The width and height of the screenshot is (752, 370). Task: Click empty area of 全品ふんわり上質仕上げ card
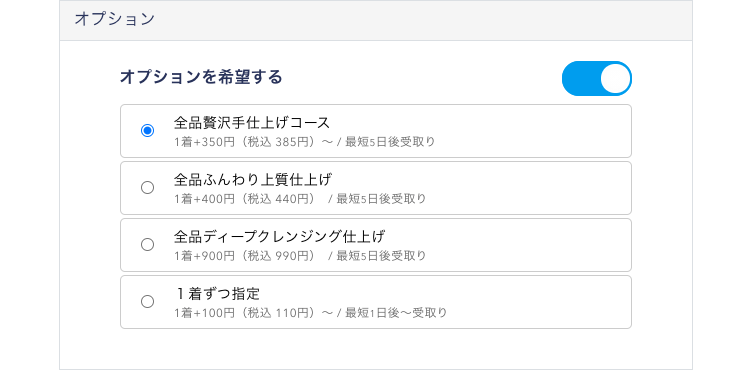pyautogui.click(x=528, y=188)
